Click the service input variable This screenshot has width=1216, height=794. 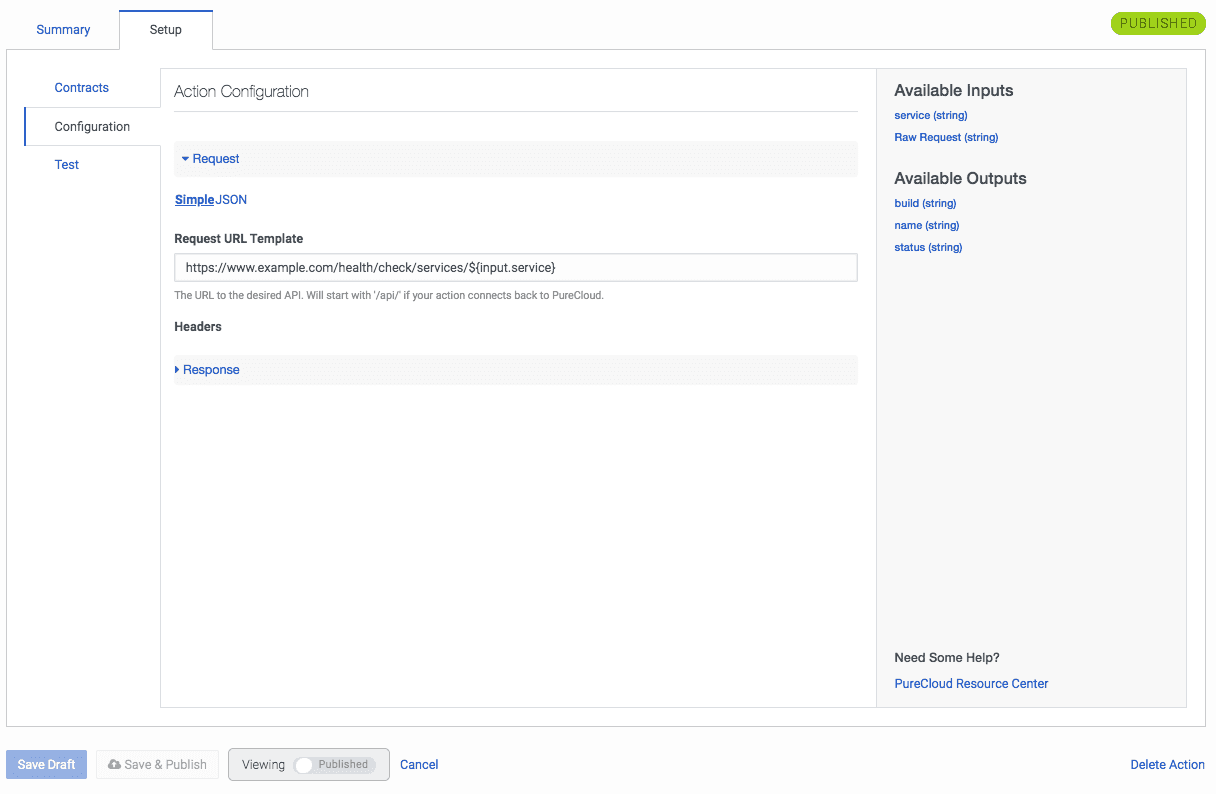tap(930, 115)
